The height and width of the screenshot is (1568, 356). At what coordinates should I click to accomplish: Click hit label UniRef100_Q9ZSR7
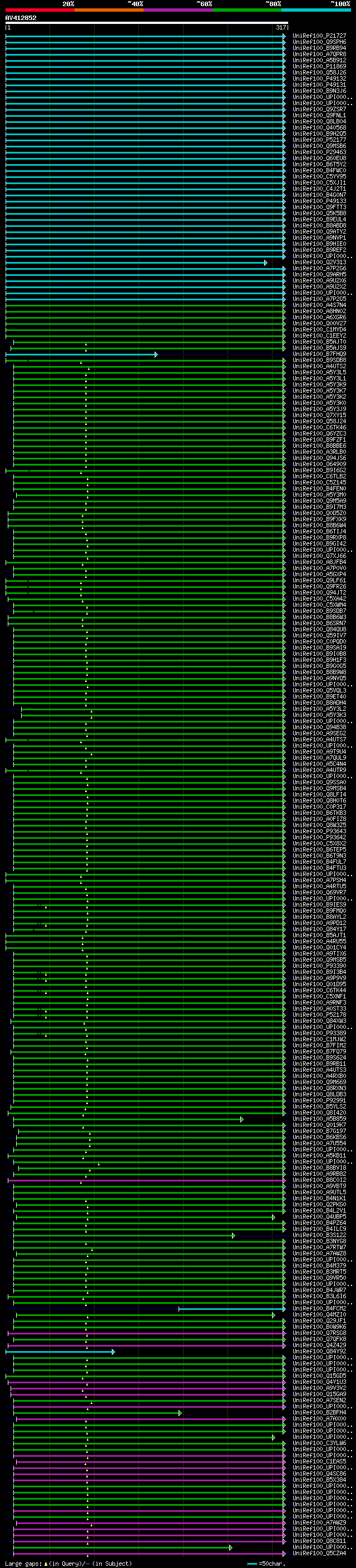coord(319,109)
